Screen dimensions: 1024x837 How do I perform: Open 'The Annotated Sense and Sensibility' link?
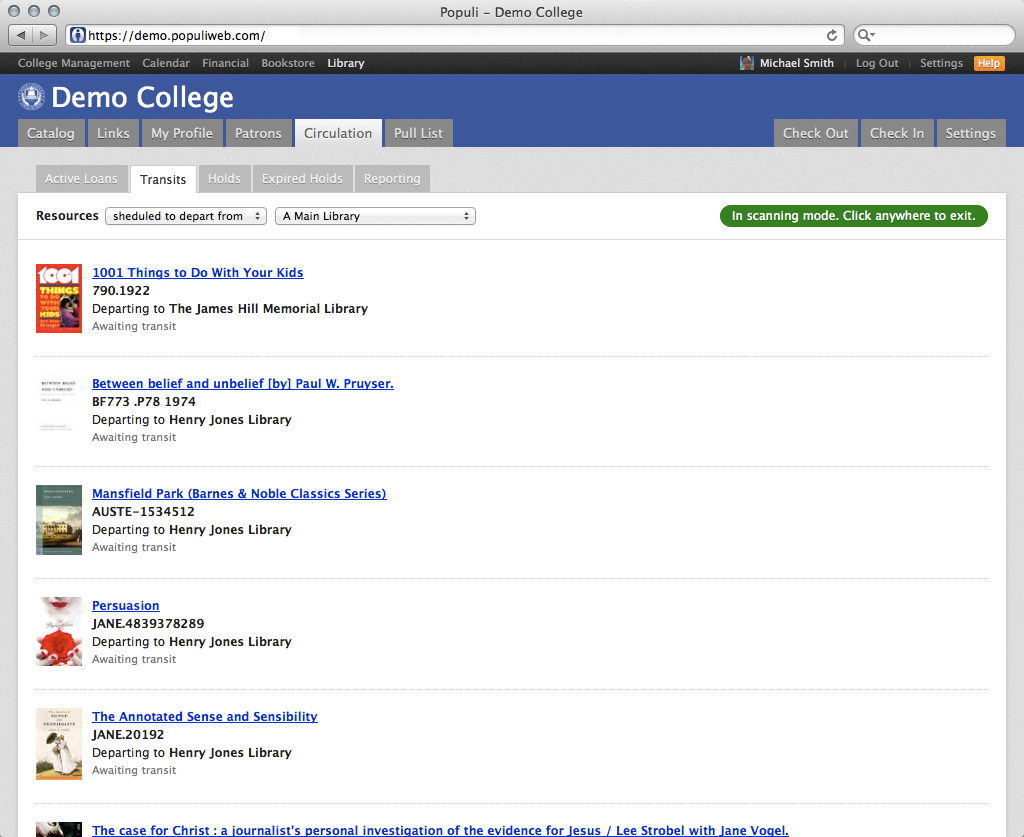[204, 716]
